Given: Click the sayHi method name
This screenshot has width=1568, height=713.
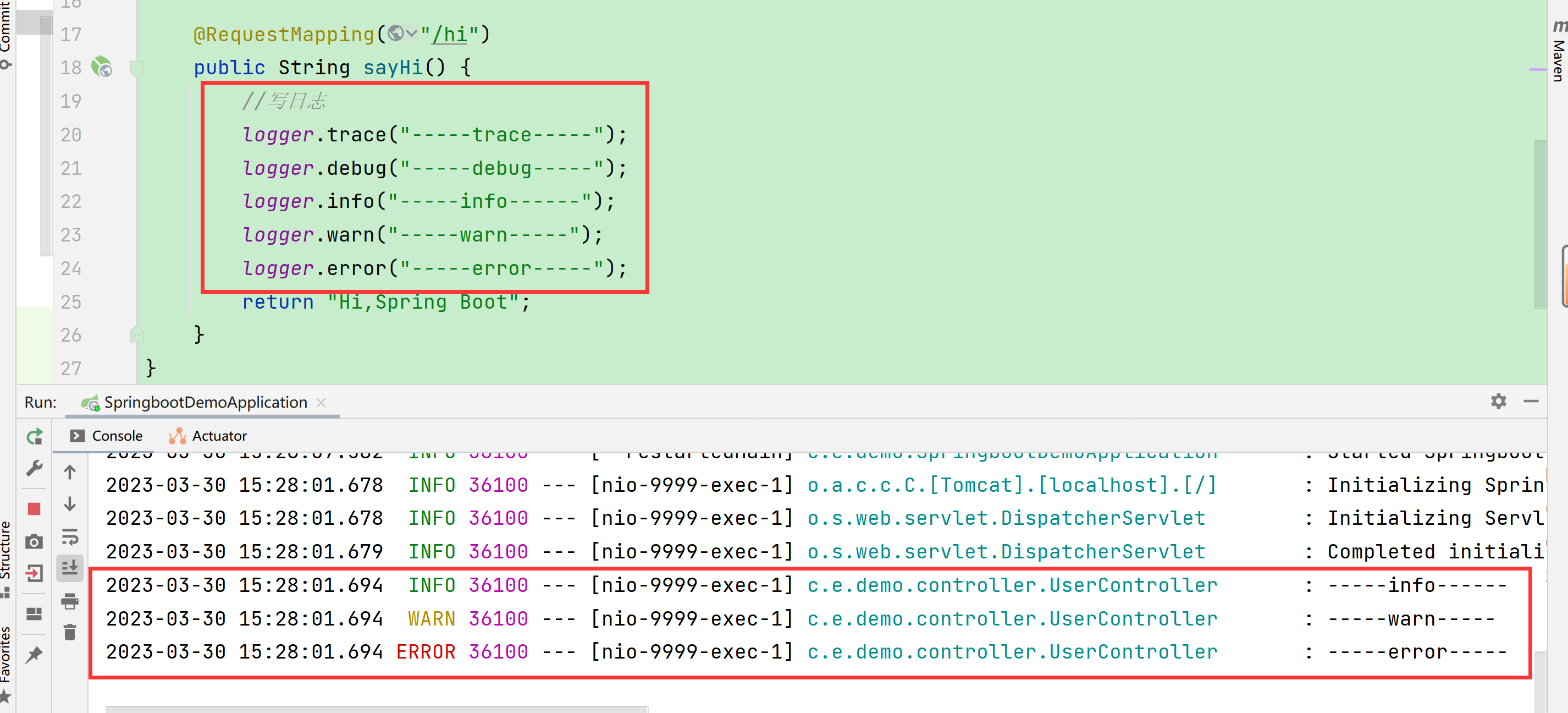Looking at the screenshot, I should coord(393,68).
